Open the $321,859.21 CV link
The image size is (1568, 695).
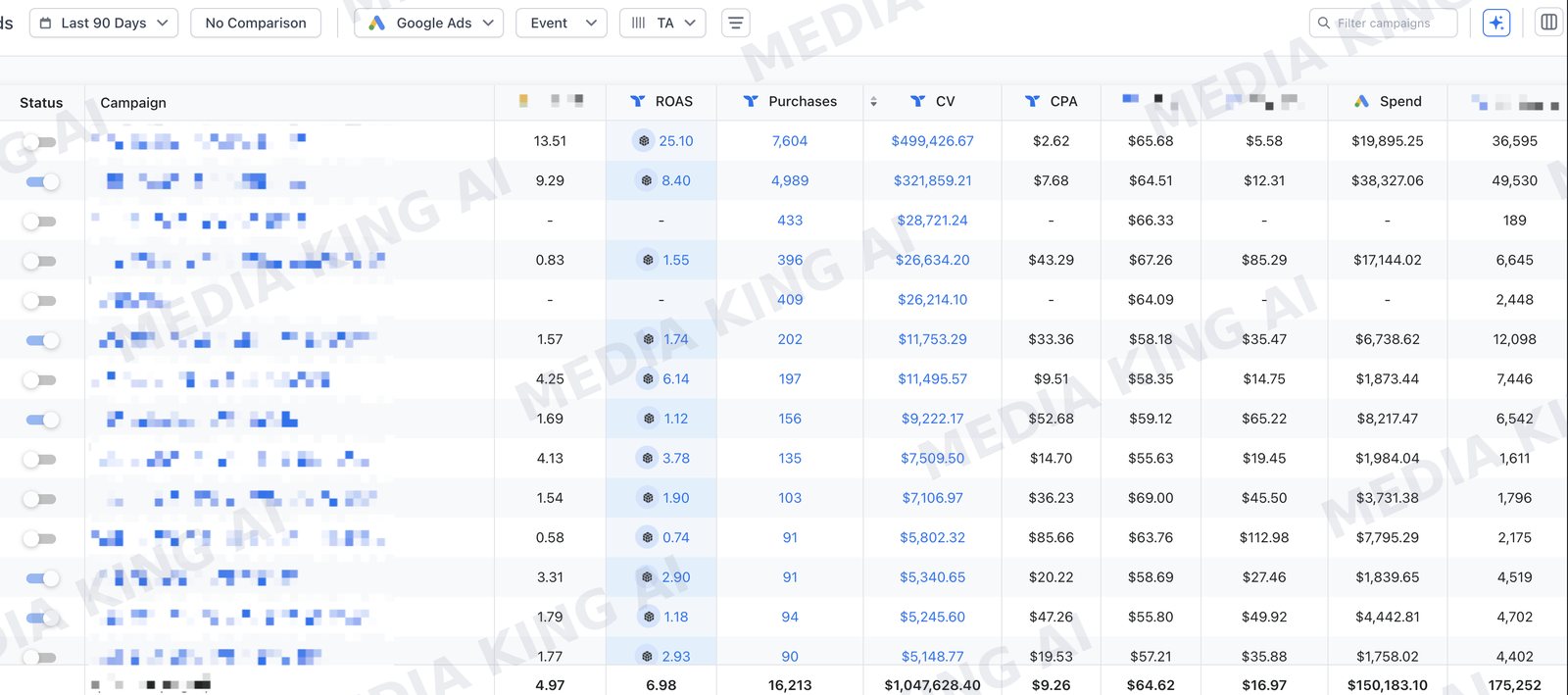(x=932, y=180)
